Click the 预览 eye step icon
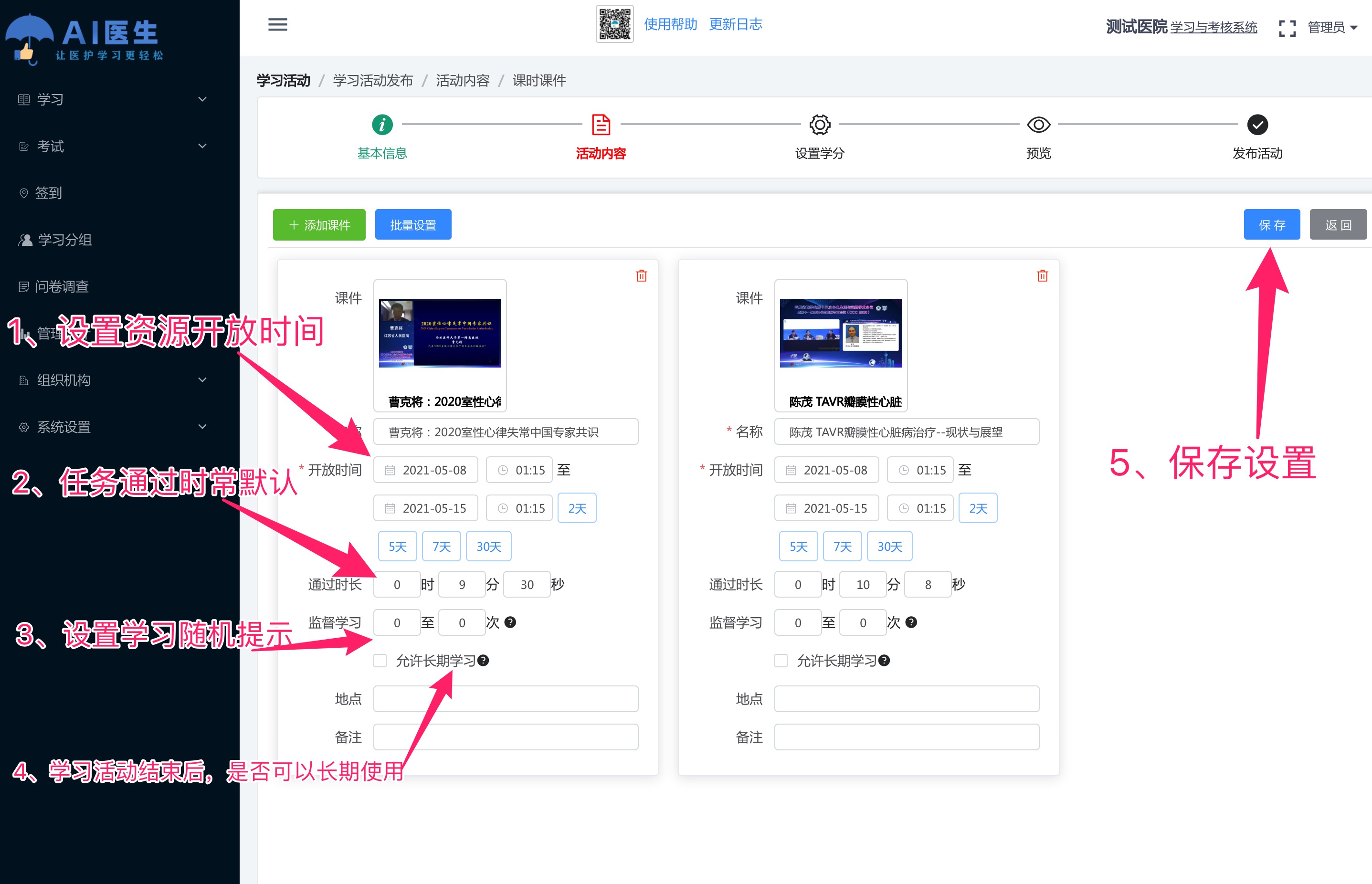This screenshot has width=1372, height=884. click(x=1038, y=124)
